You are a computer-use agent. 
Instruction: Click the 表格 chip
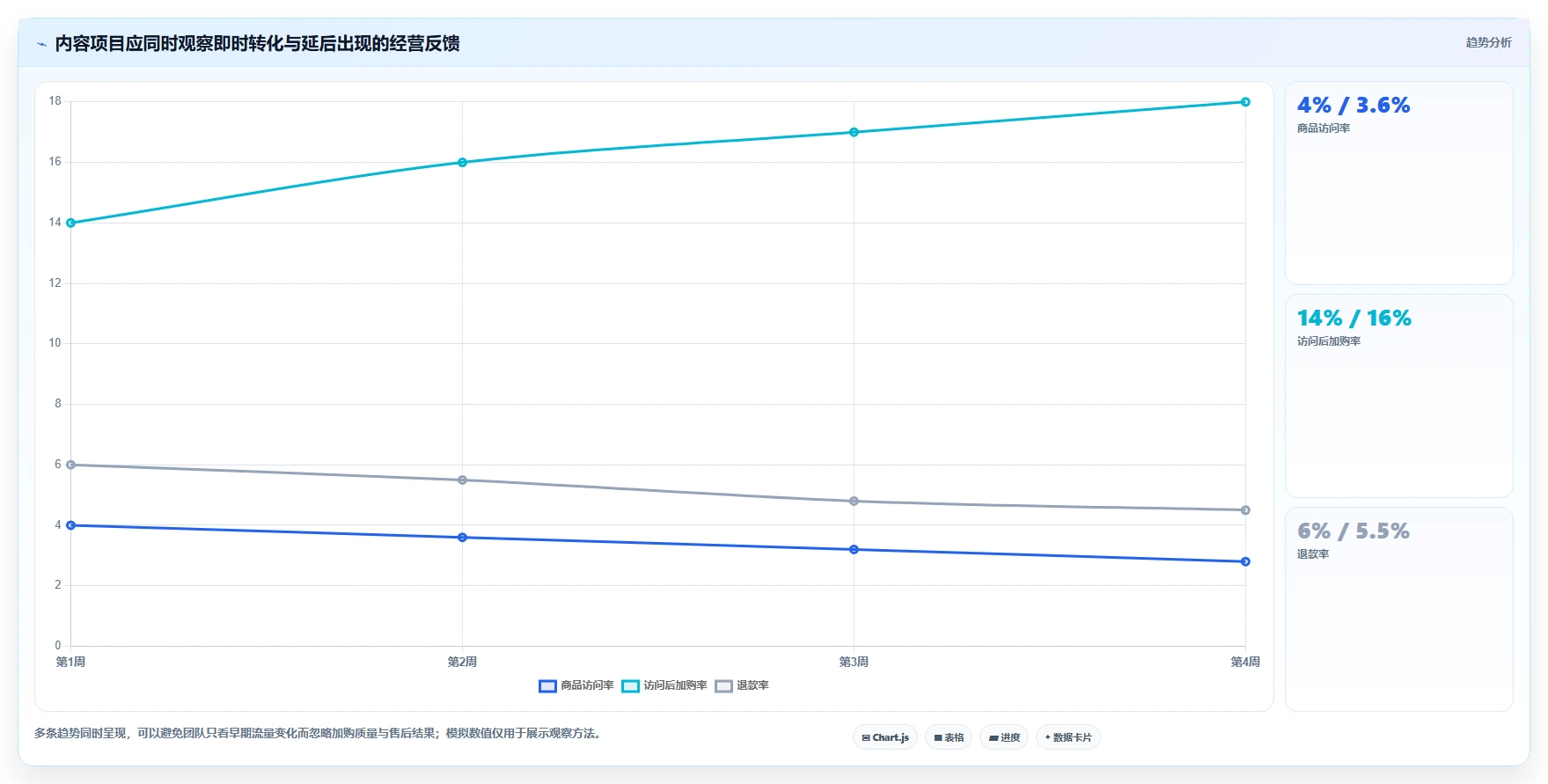coord(949,737)
